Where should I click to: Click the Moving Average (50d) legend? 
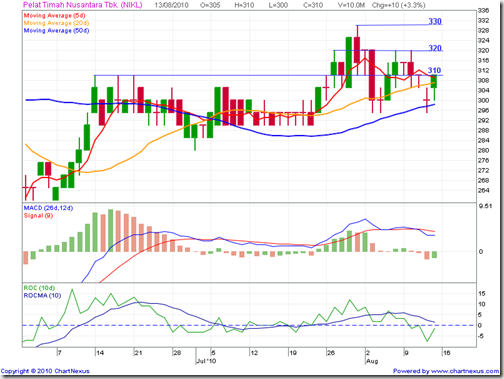pos(56,30)
